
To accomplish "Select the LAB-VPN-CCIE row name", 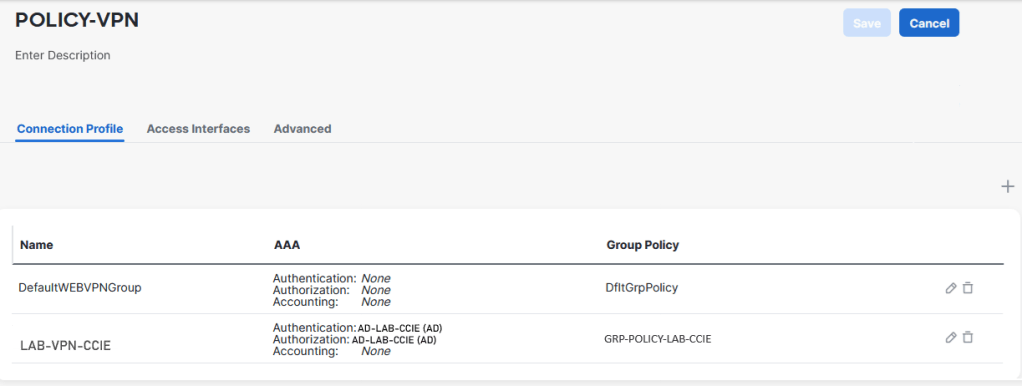I will coord(66,346).
